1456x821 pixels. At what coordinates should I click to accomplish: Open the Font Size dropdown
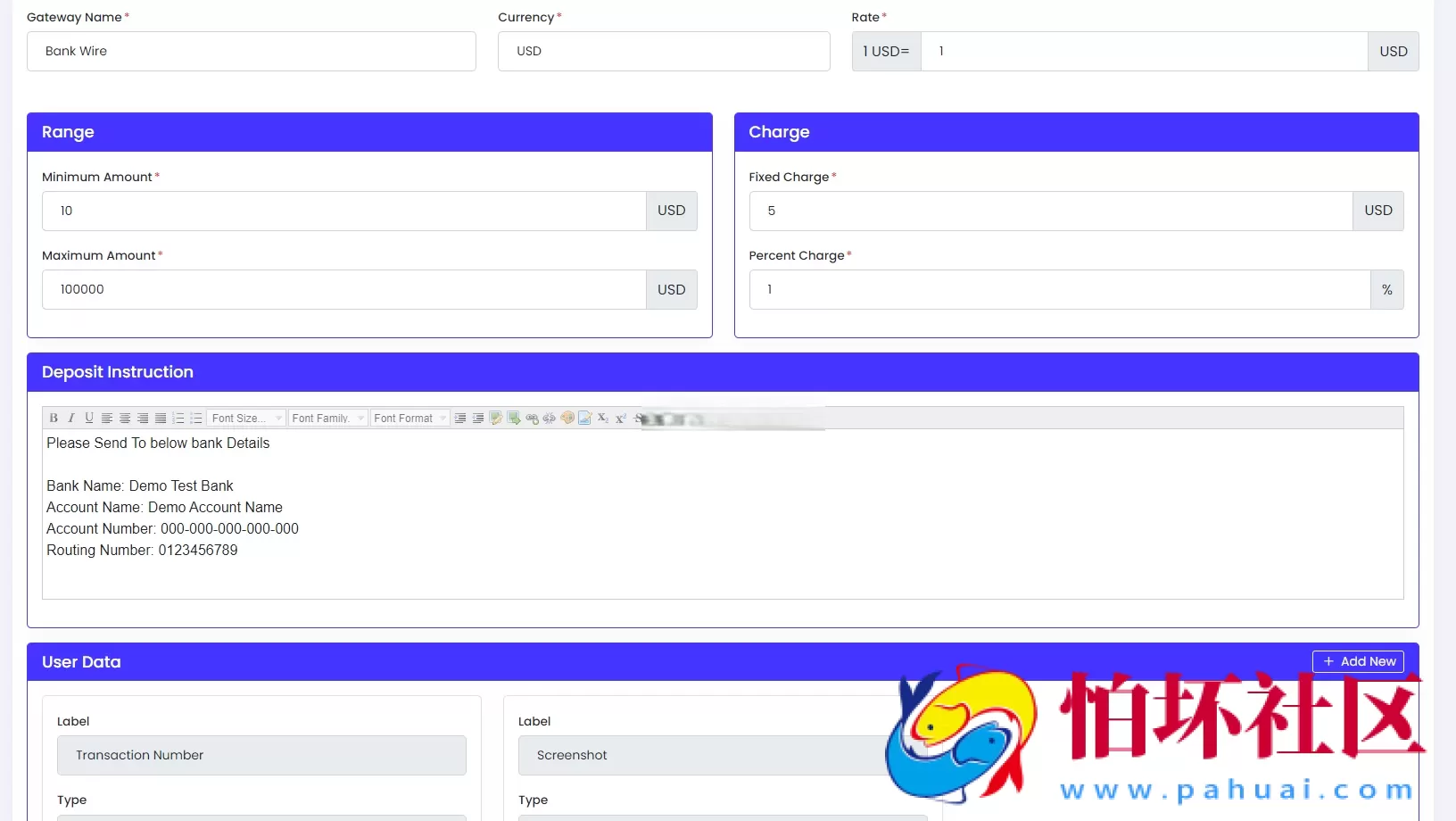246,418
